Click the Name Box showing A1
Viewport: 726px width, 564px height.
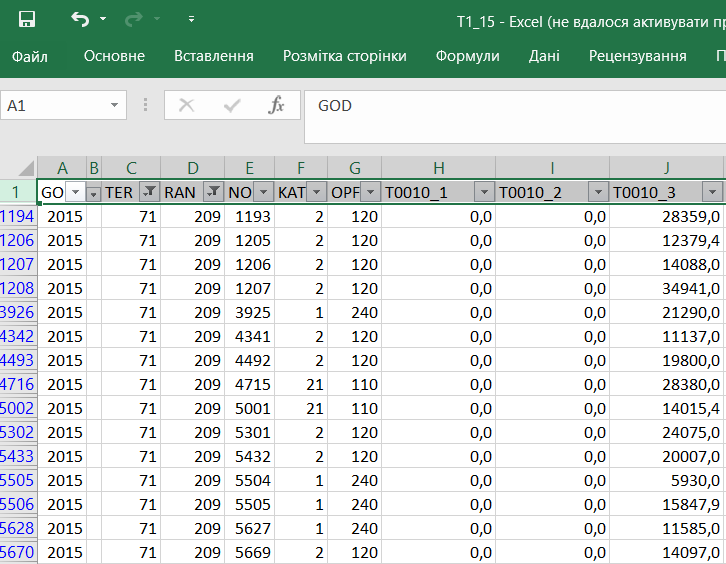pyautogui.click(x=54, y=106)
